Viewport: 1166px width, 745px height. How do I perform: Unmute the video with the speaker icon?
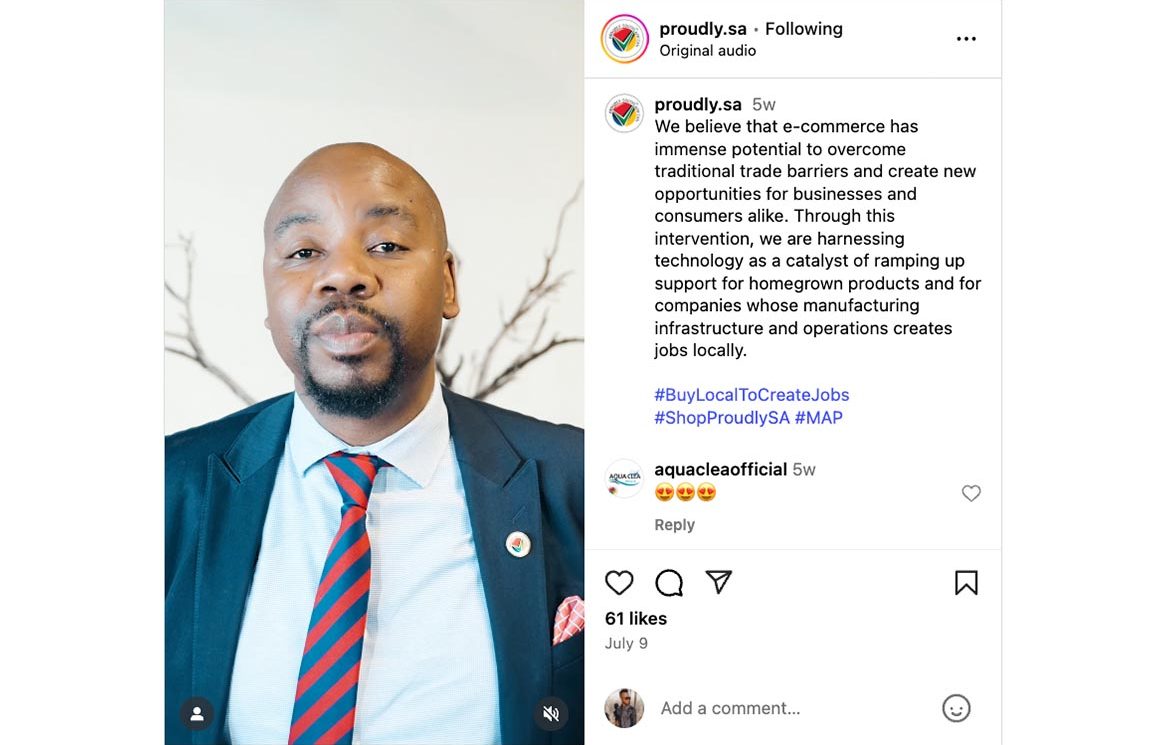point(551,714)
